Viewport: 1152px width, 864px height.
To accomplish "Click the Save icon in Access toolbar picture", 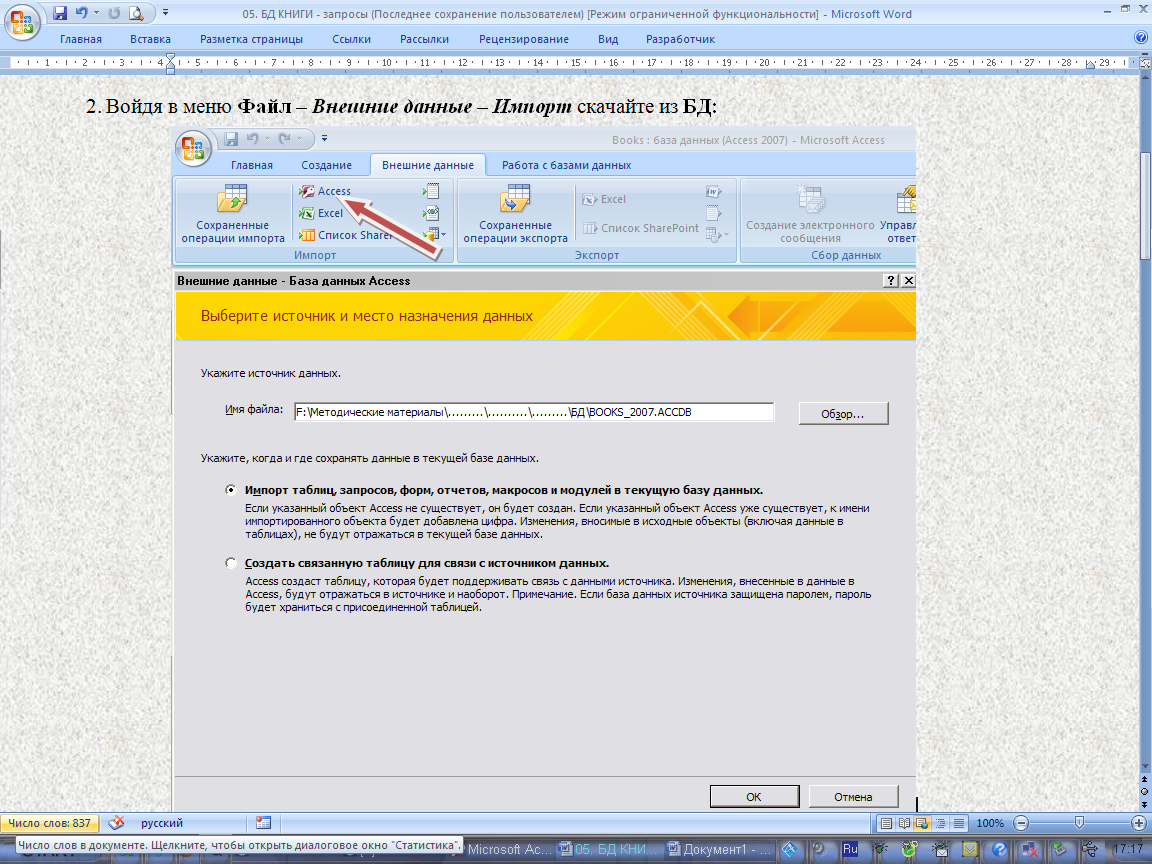I will (231, 138).
